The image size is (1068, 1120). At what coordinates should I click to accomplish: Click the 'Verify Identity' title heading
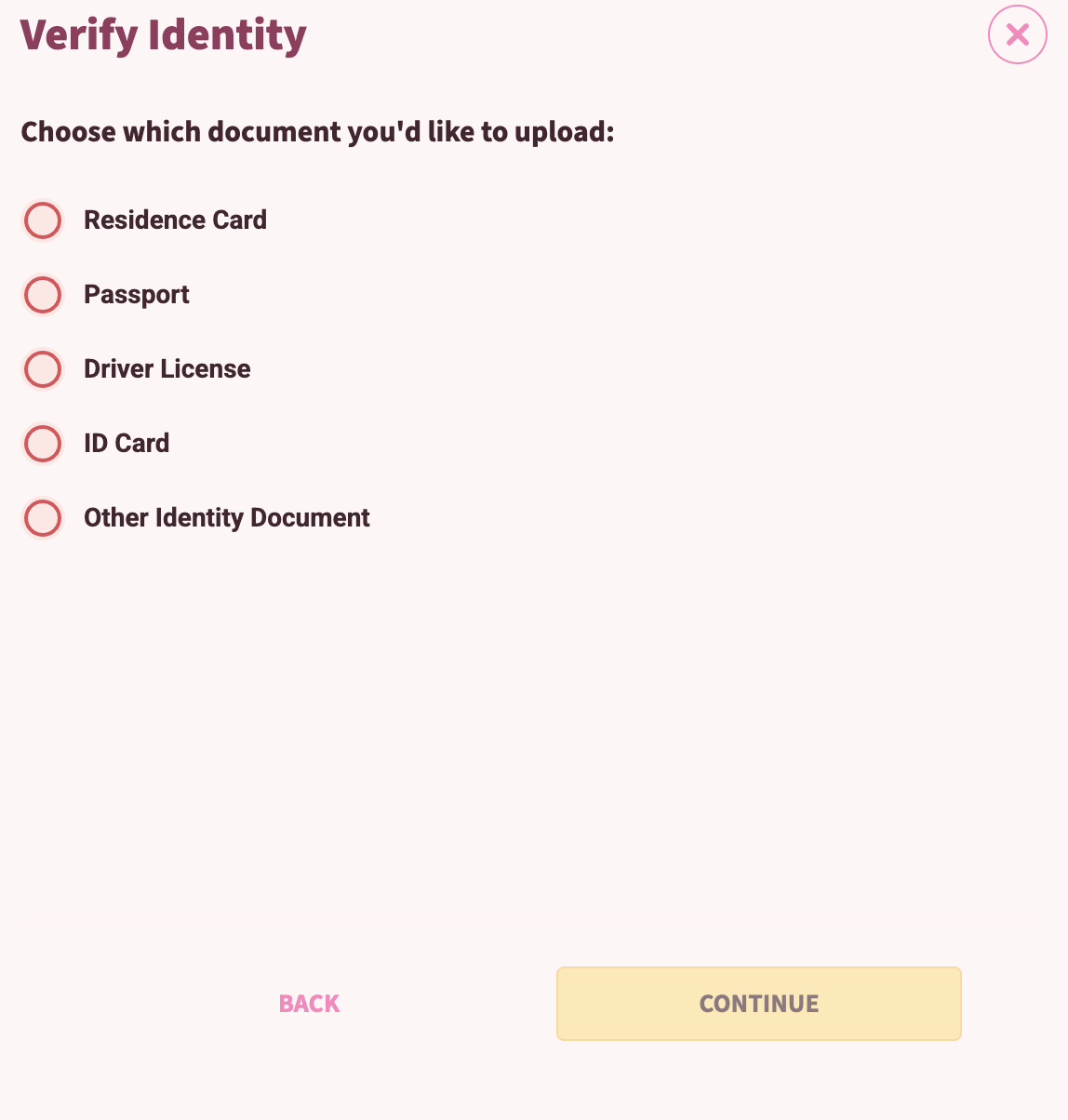[x=164, y=35]
